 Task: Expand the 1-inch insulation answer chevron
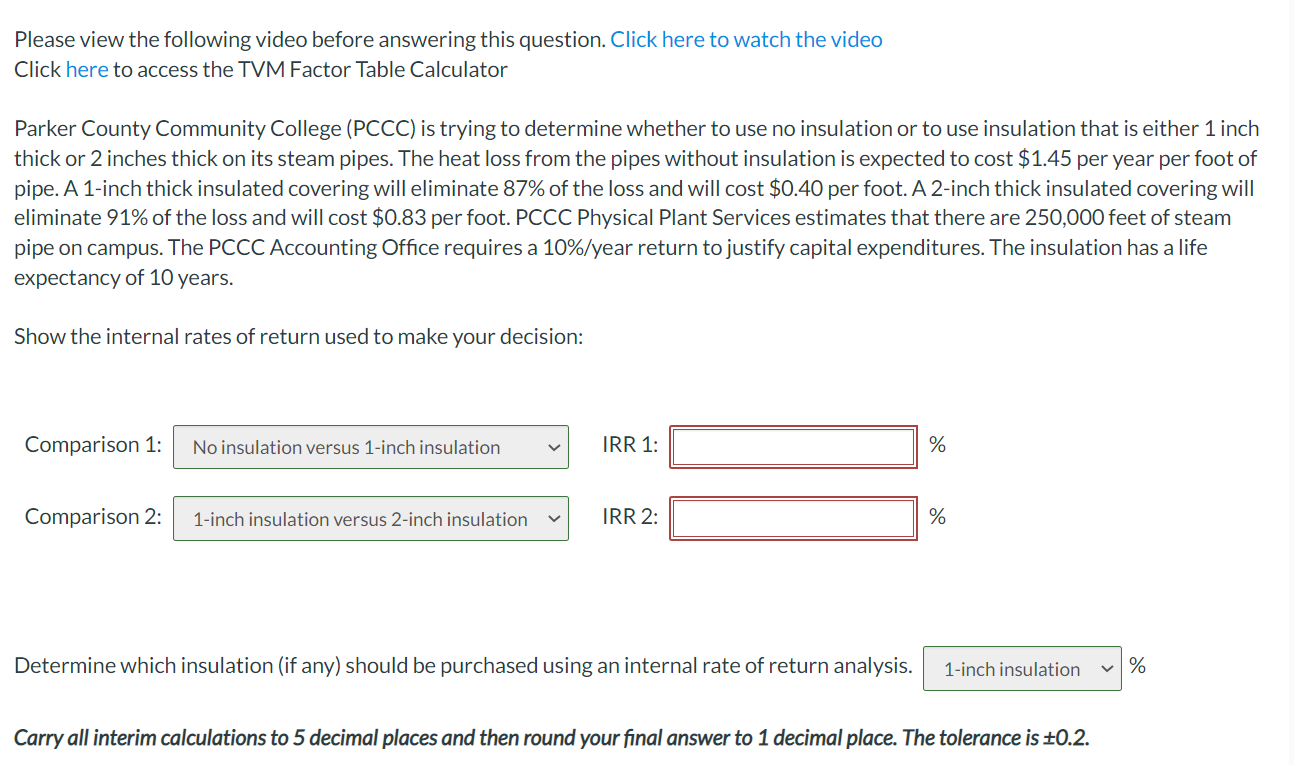pos(1106,668)
